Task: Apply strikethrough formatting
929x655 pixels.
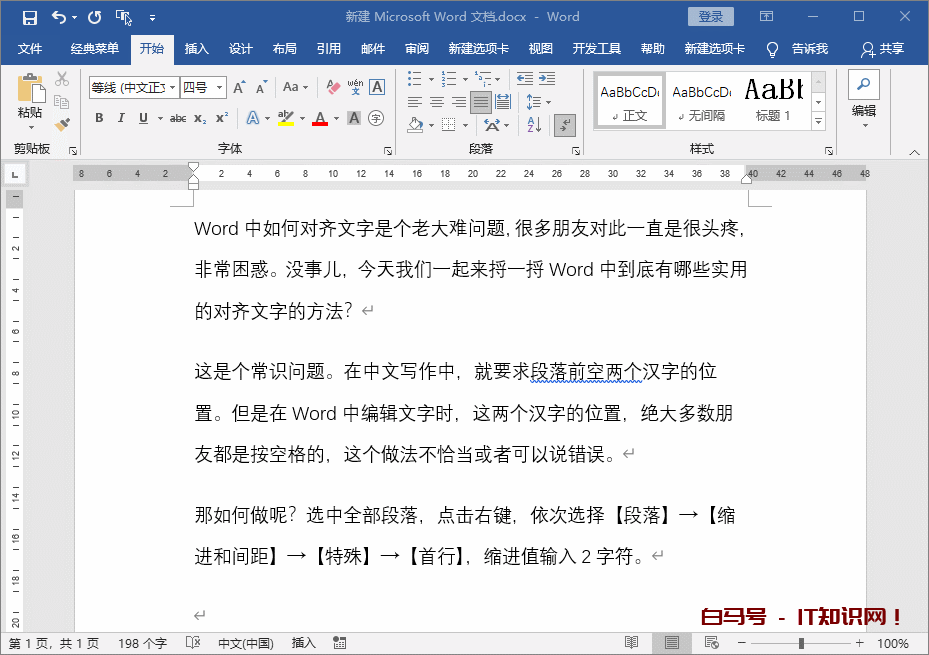Action: 180,116
